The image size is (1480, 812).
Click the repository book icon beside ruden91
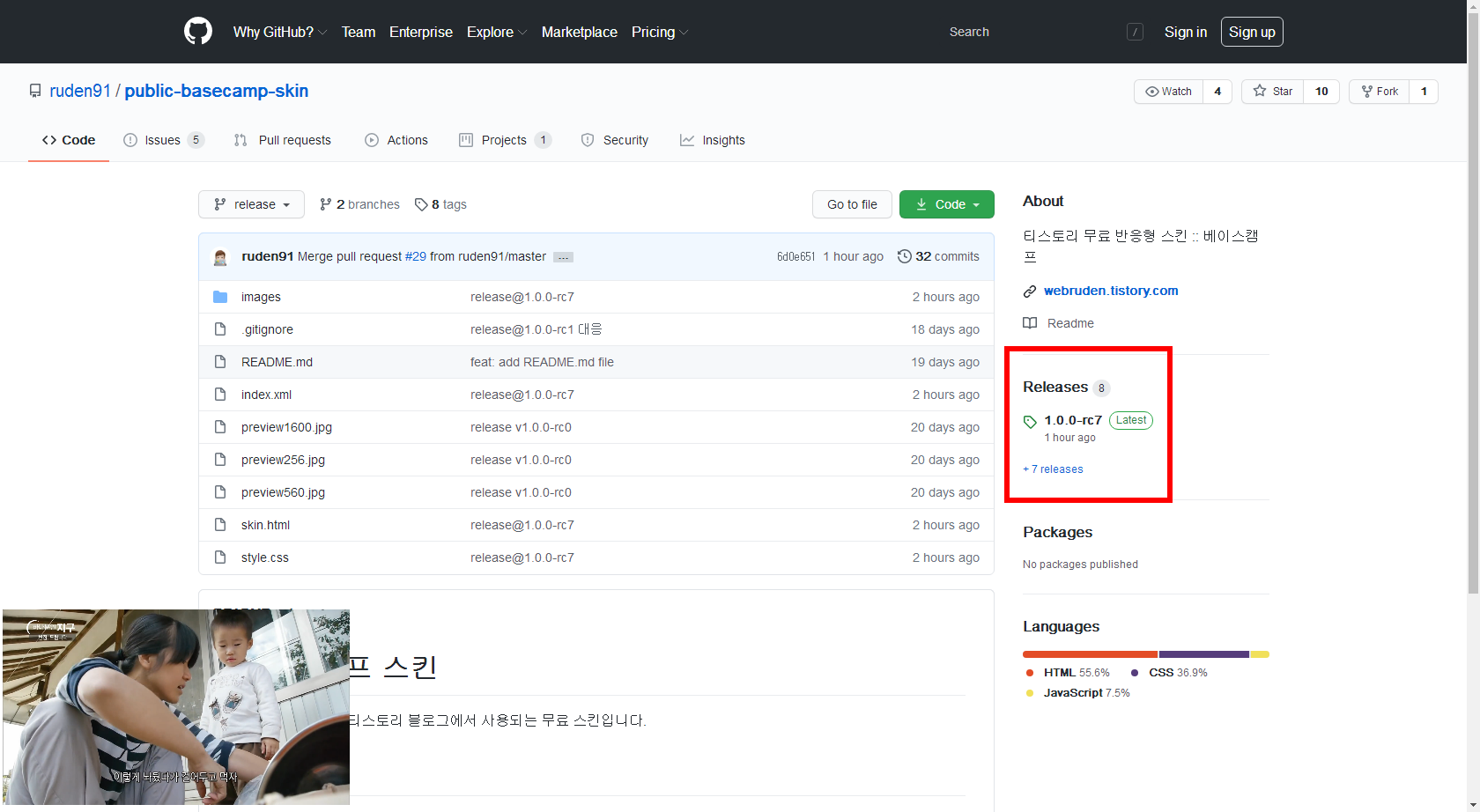35,91
